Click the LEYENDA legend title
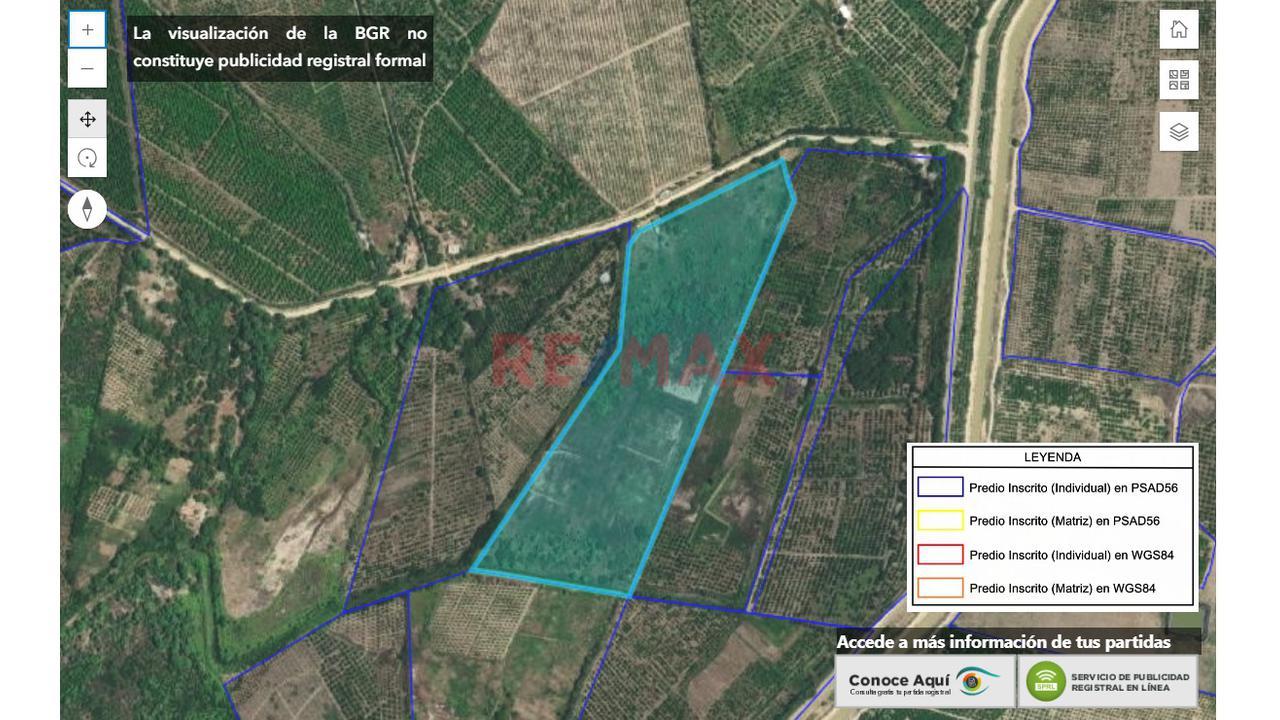 pyautogui.click(x=1052, y=457)
